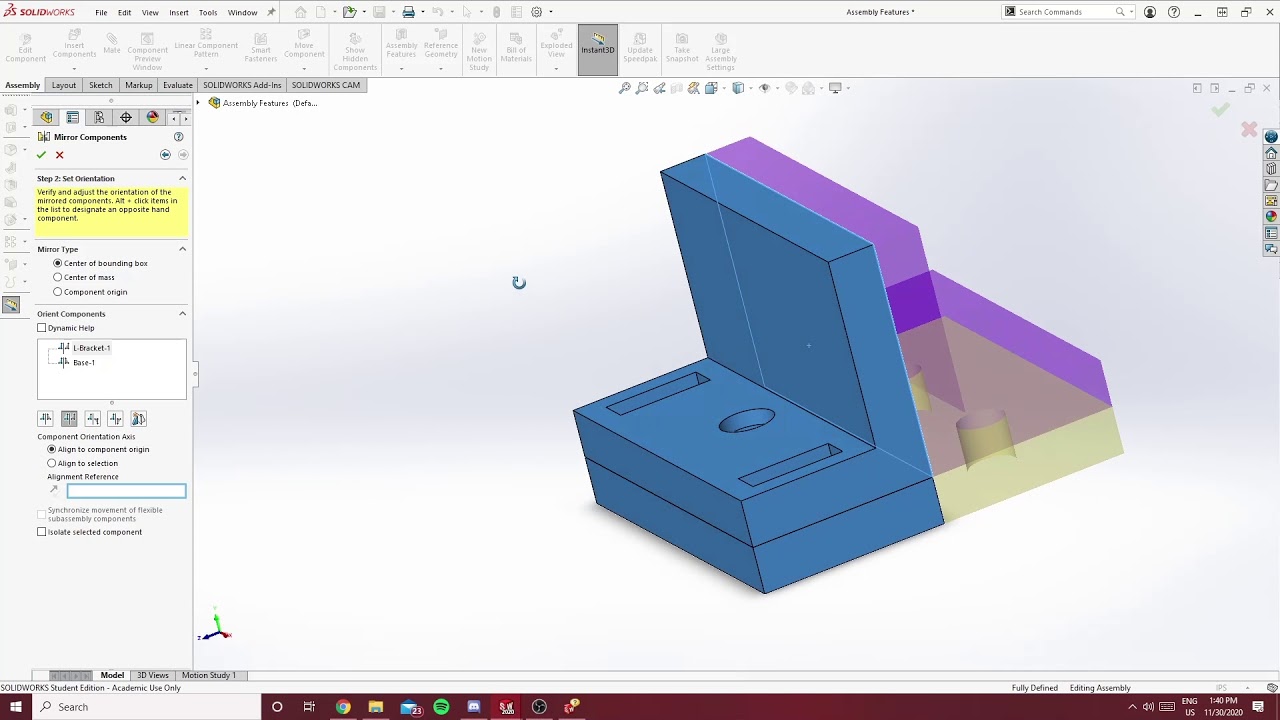Open the PropertyManager tab icon

73,118
